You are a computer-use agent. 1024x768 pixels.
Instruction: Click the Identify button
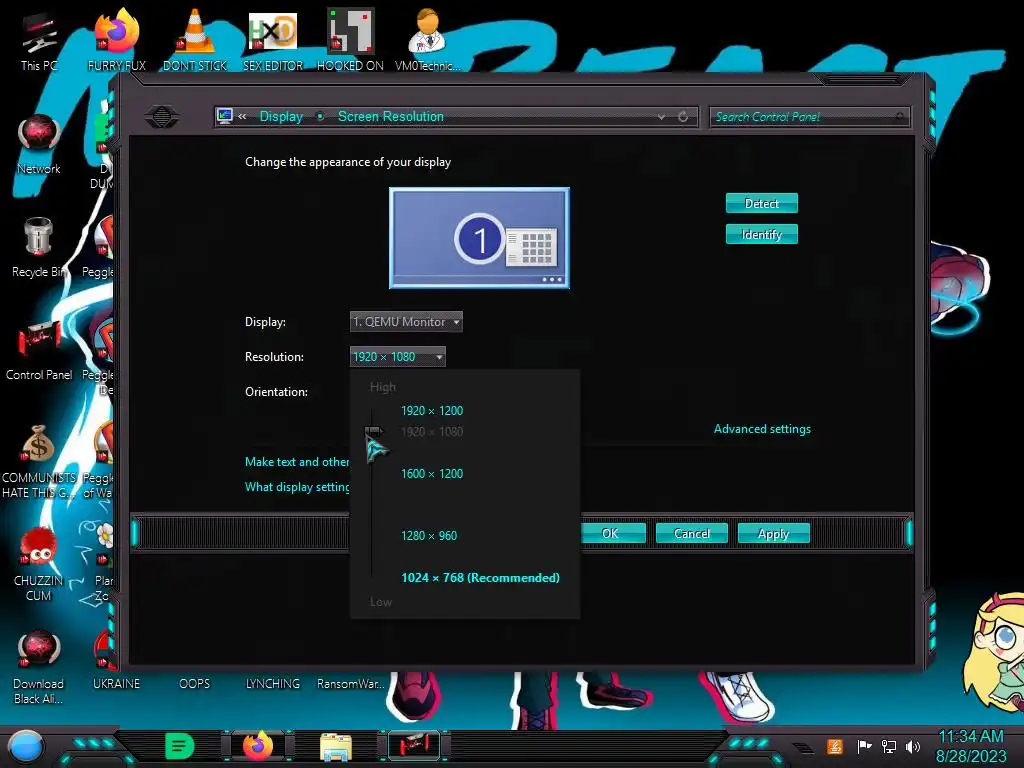[x=761, y=234]
